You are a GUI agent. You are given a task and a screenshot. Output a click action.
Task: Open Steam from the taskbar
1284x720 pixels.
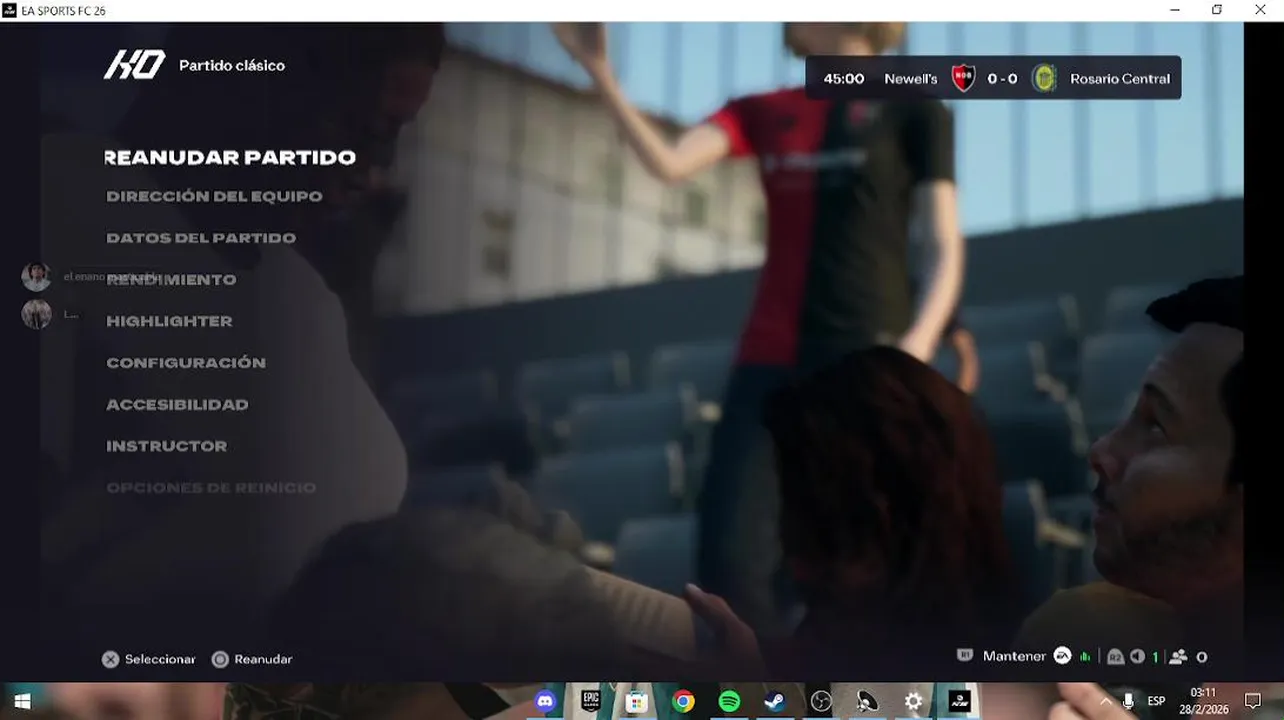[775, 702]
